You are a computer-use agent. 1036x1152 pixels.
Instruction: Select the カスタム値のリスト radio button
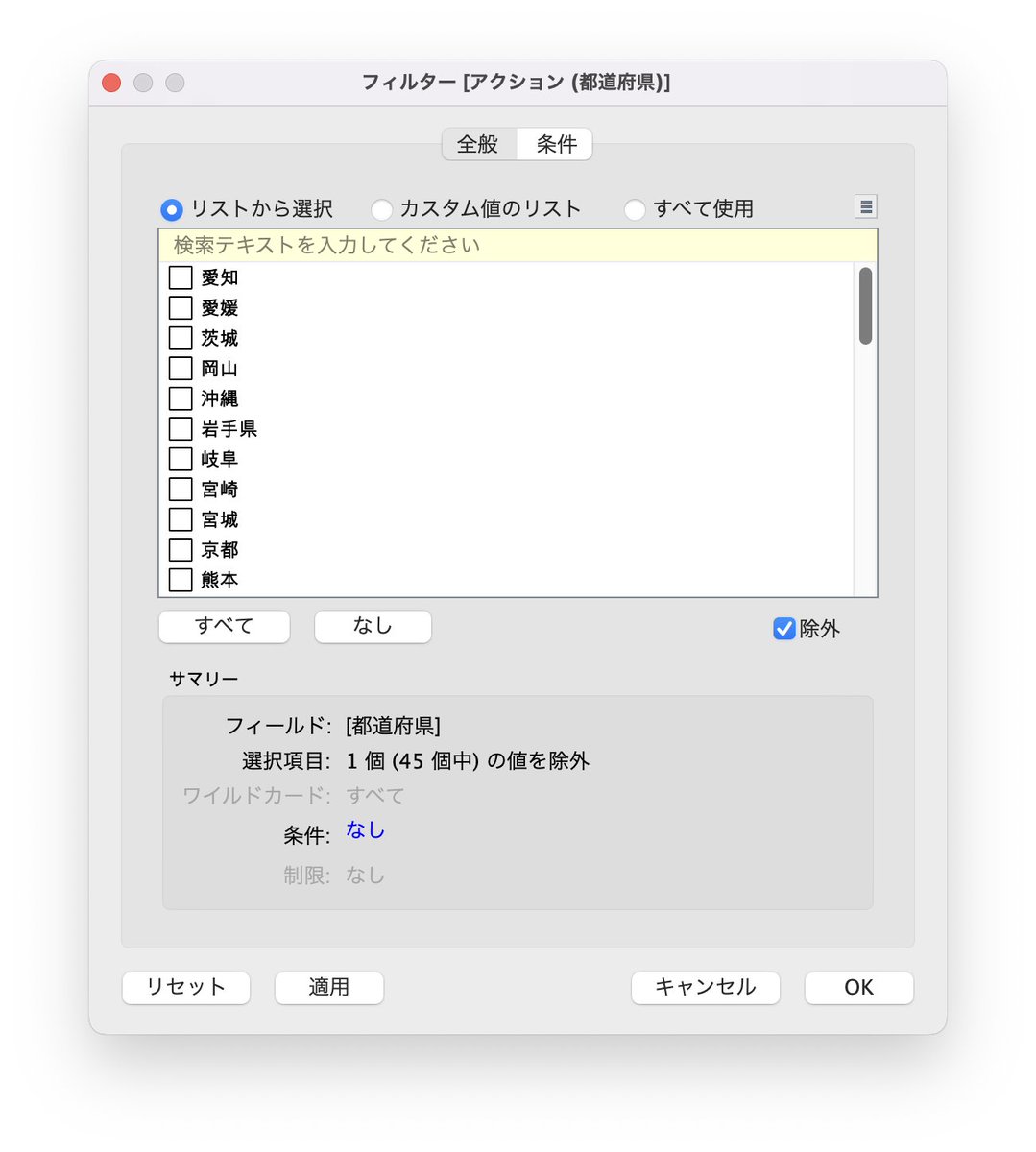tap(381, 209)
